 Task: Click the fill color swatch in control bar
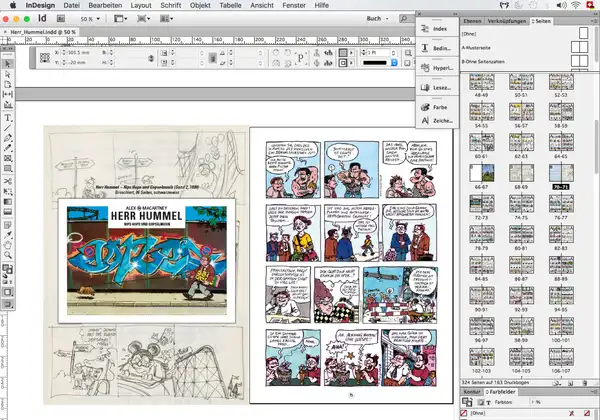tap(341, 51)
